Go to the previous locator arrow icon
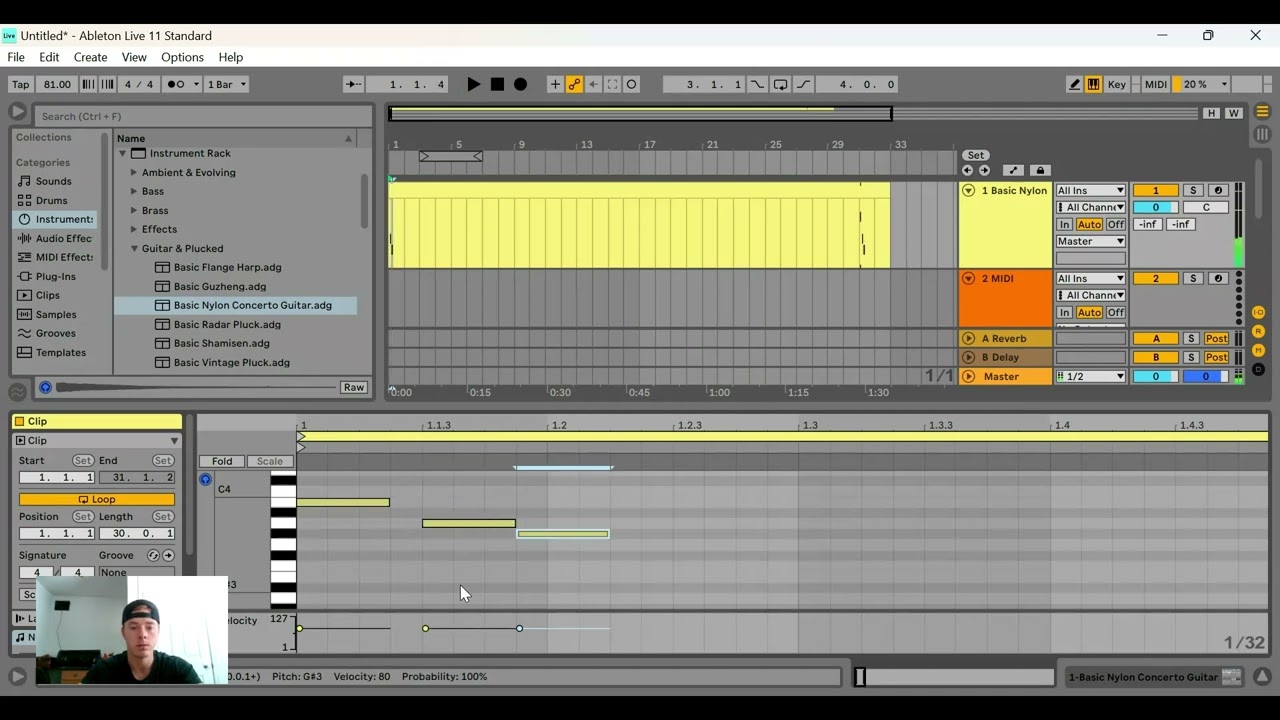This screenshot has width=1280, height=720. (967, 170)
